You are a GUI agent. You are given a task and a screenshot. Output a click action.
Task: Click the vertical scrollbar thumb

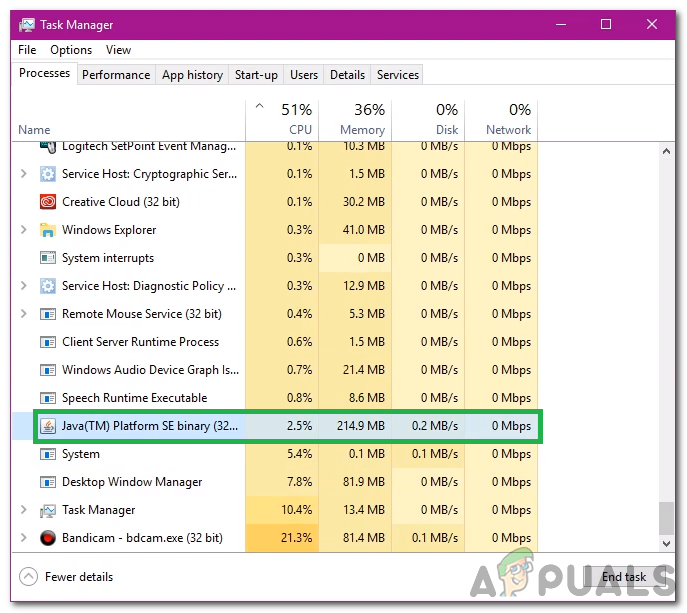[x=666, y=518]
